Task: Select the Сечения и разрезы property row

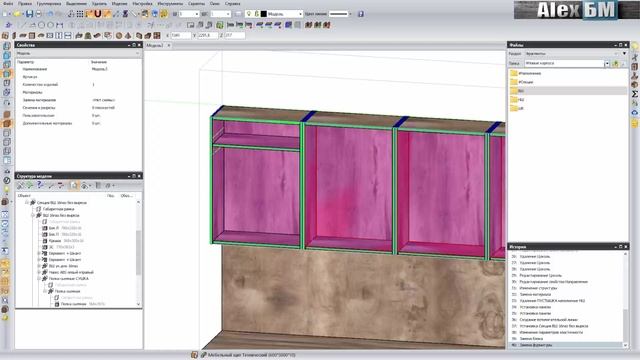Action: [78, 108]
